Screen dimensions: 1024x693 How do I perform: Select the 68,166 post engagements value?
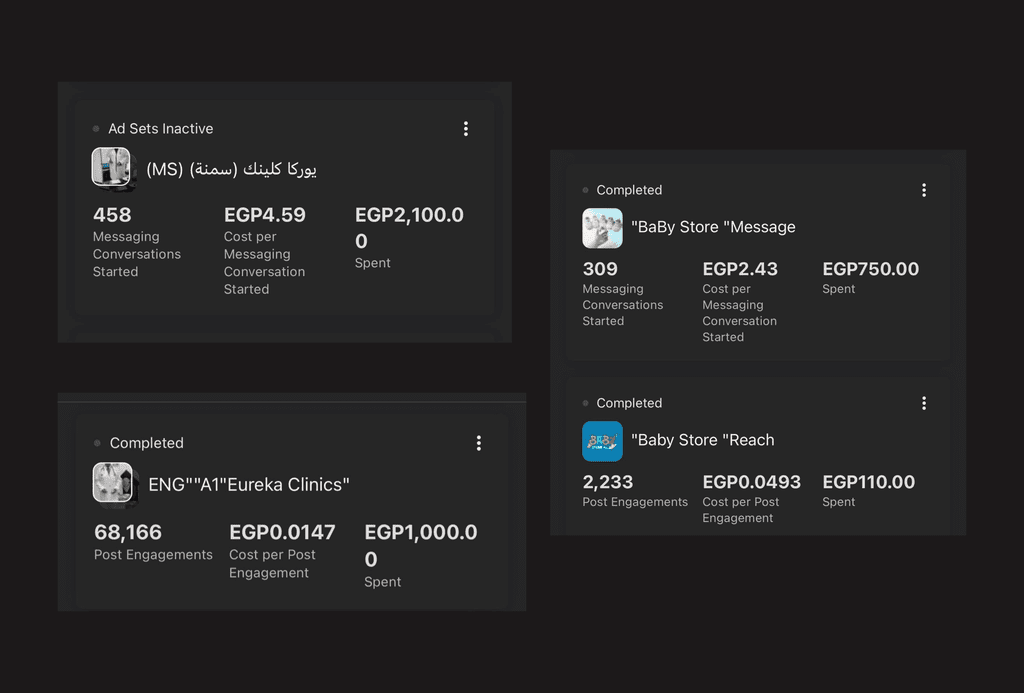tap(128, 532)
